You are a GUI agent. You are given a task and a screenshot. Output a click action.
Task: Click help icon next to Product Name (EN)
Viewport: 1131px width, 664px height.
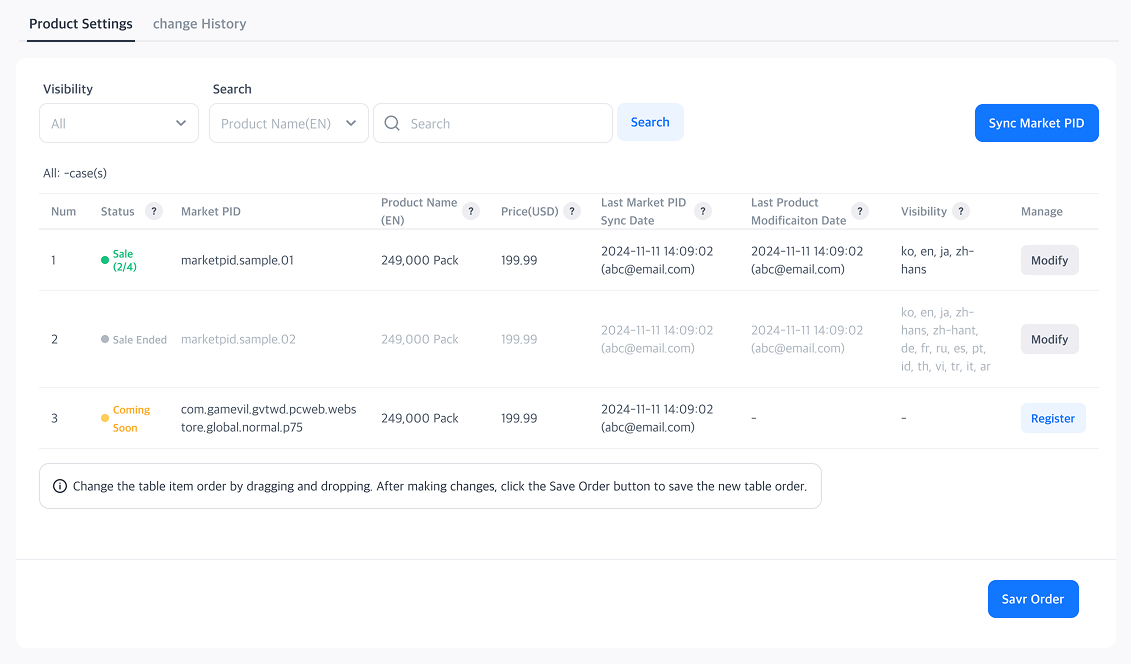point(471,211)
